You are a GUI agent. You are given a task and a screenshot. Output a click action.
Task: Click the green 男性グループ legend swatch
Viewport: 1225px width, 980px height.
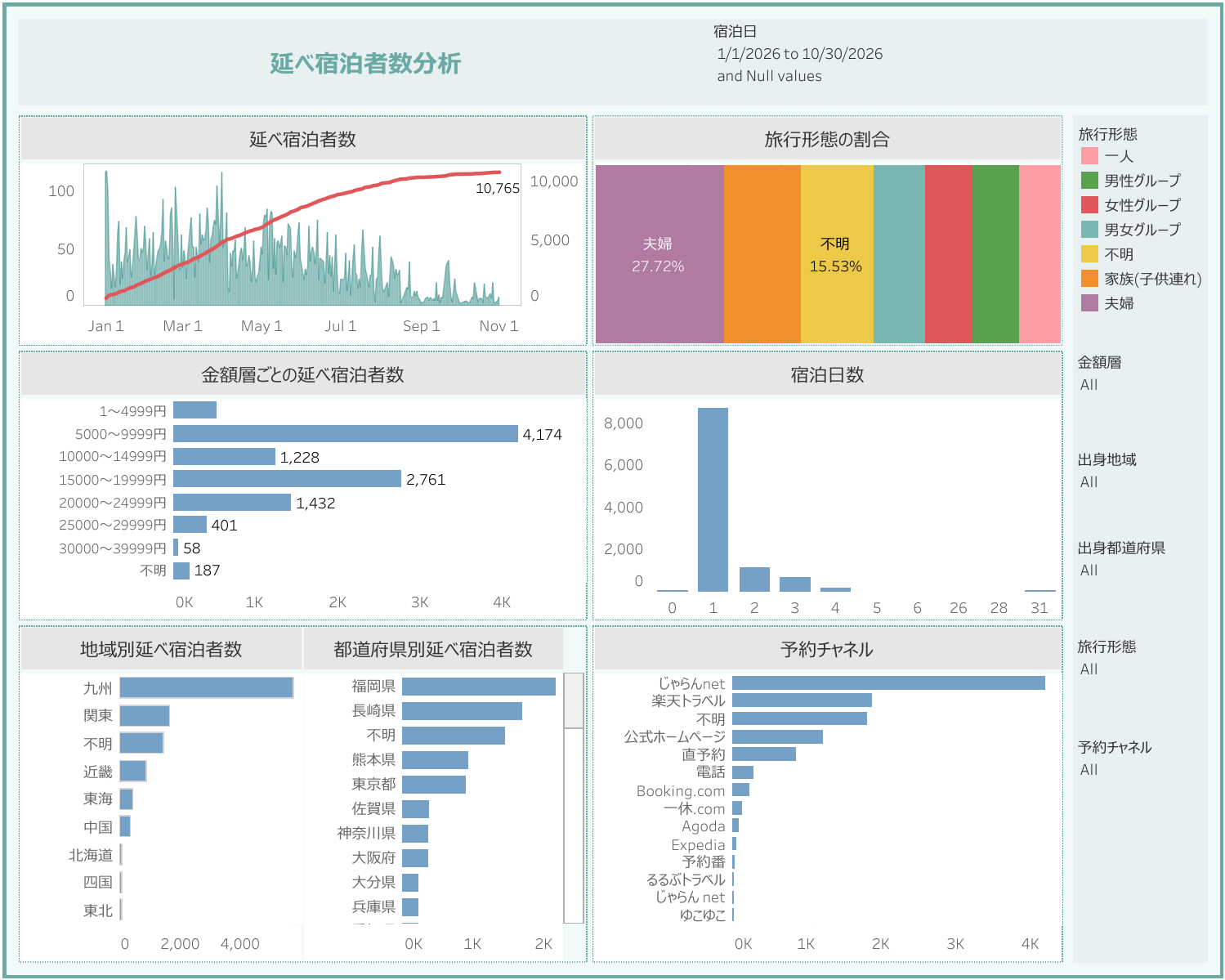1089,181
